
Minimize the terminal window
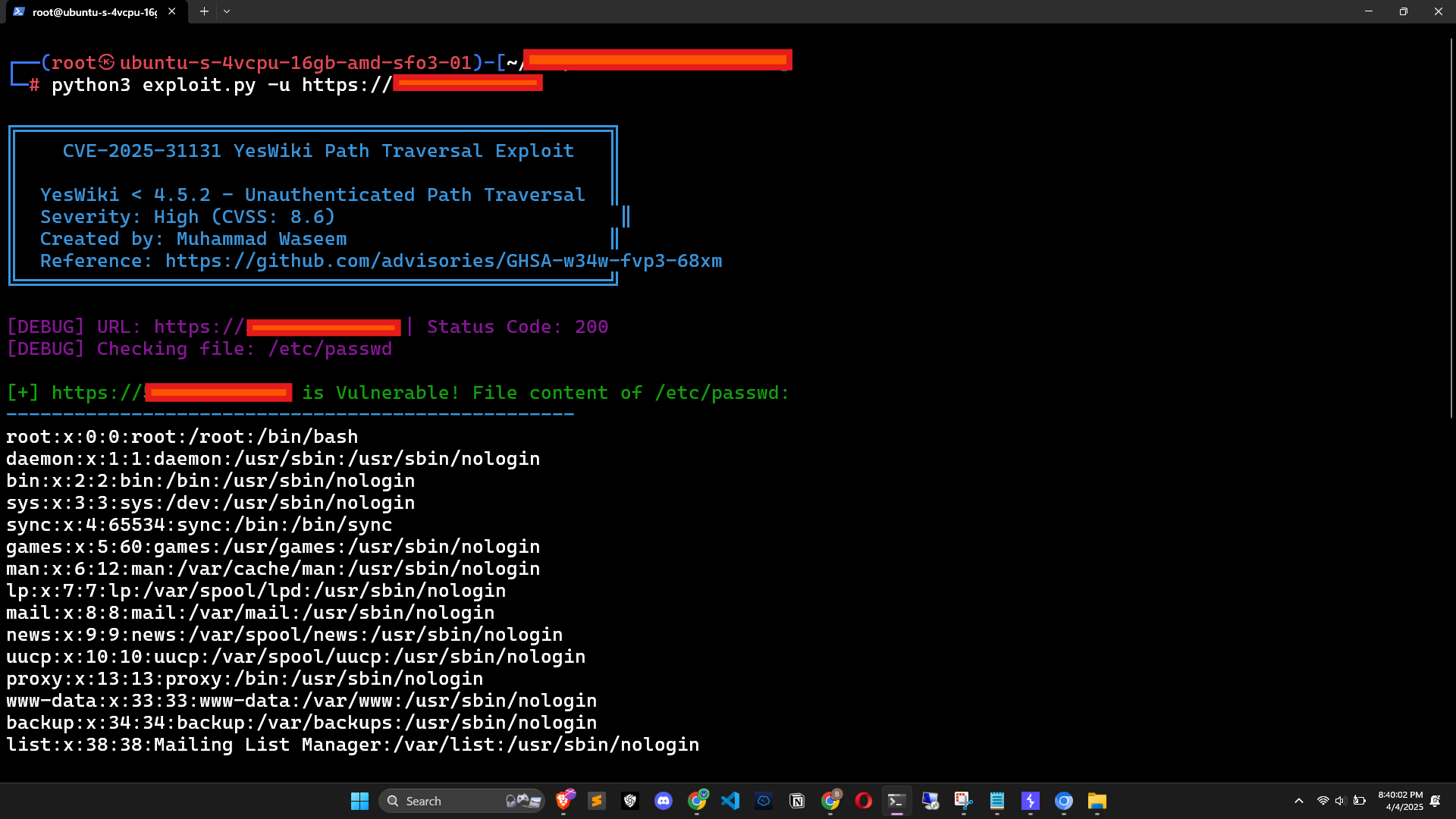[x=1369, y=11]
